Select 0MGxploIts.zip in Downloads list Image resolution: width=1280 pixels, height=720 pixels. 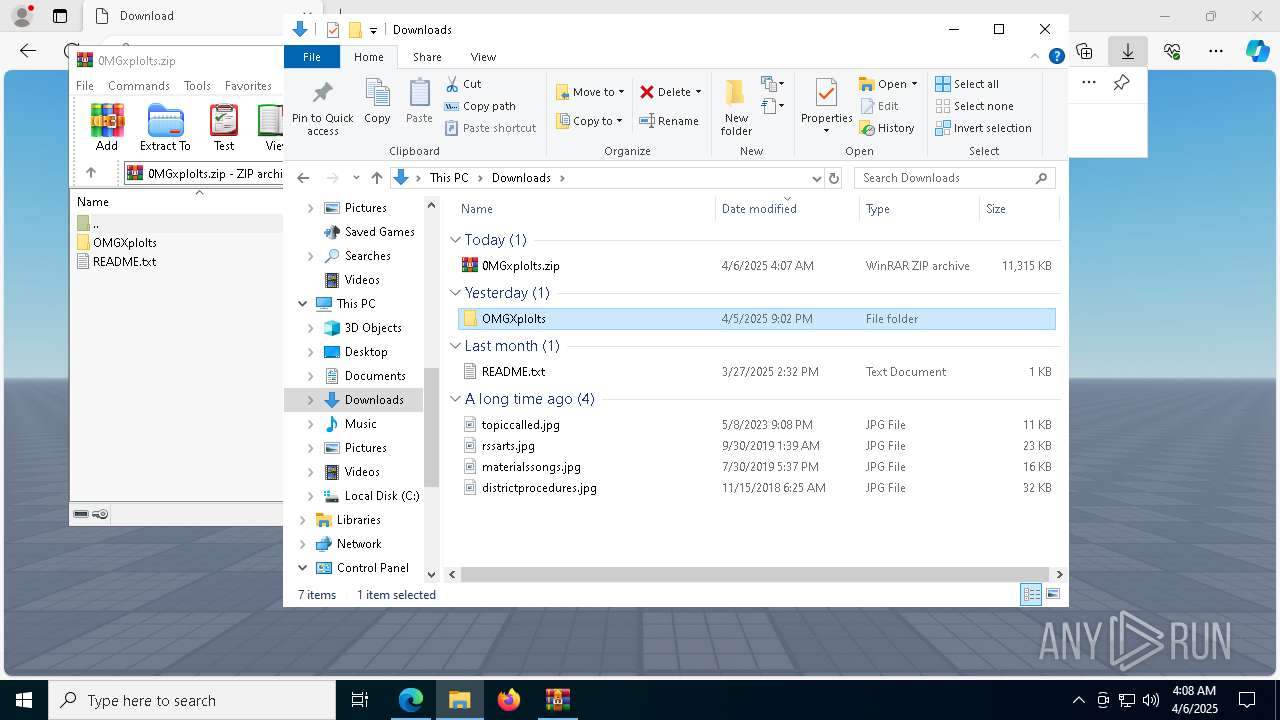pyautogui.click(x=757, y=266)
